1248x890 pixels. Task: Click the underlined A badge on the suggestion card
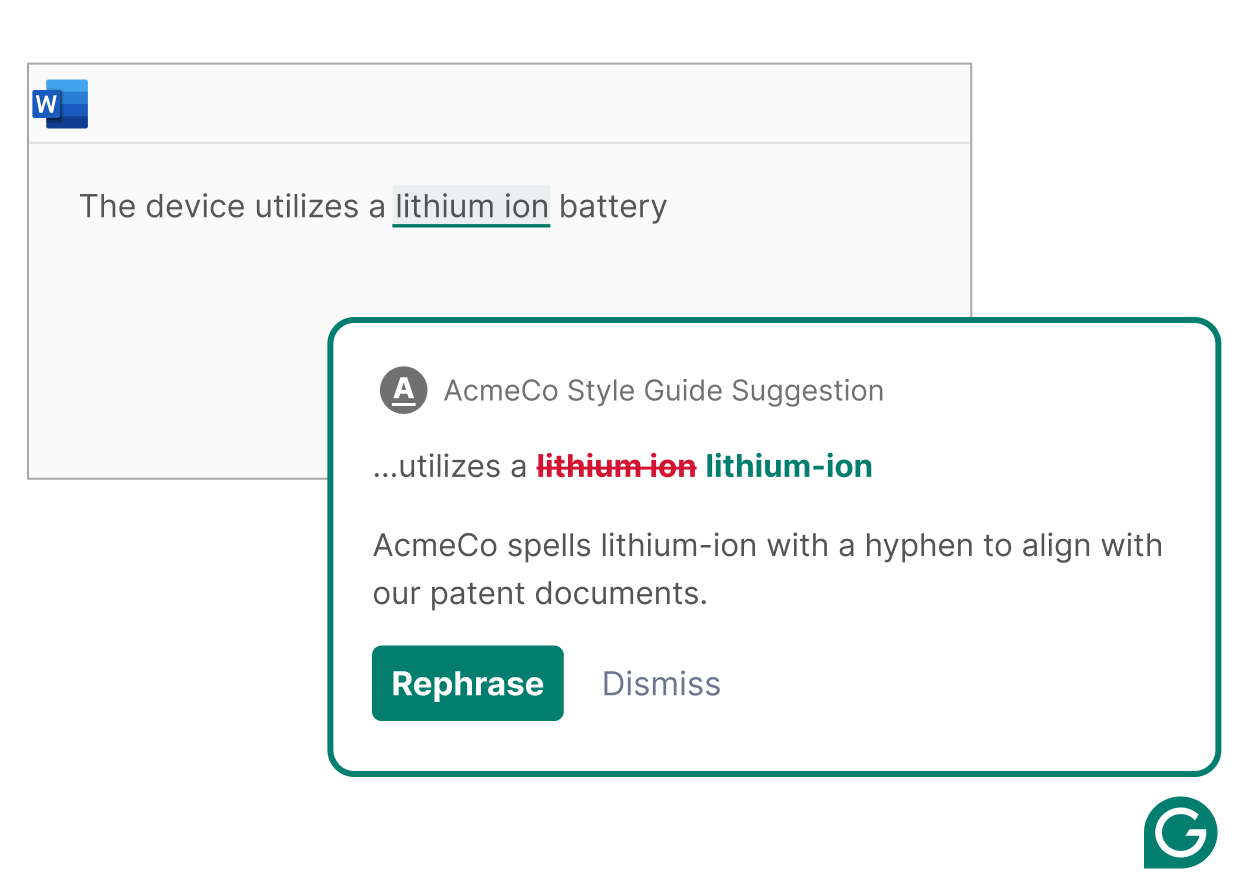pos(403,390)
